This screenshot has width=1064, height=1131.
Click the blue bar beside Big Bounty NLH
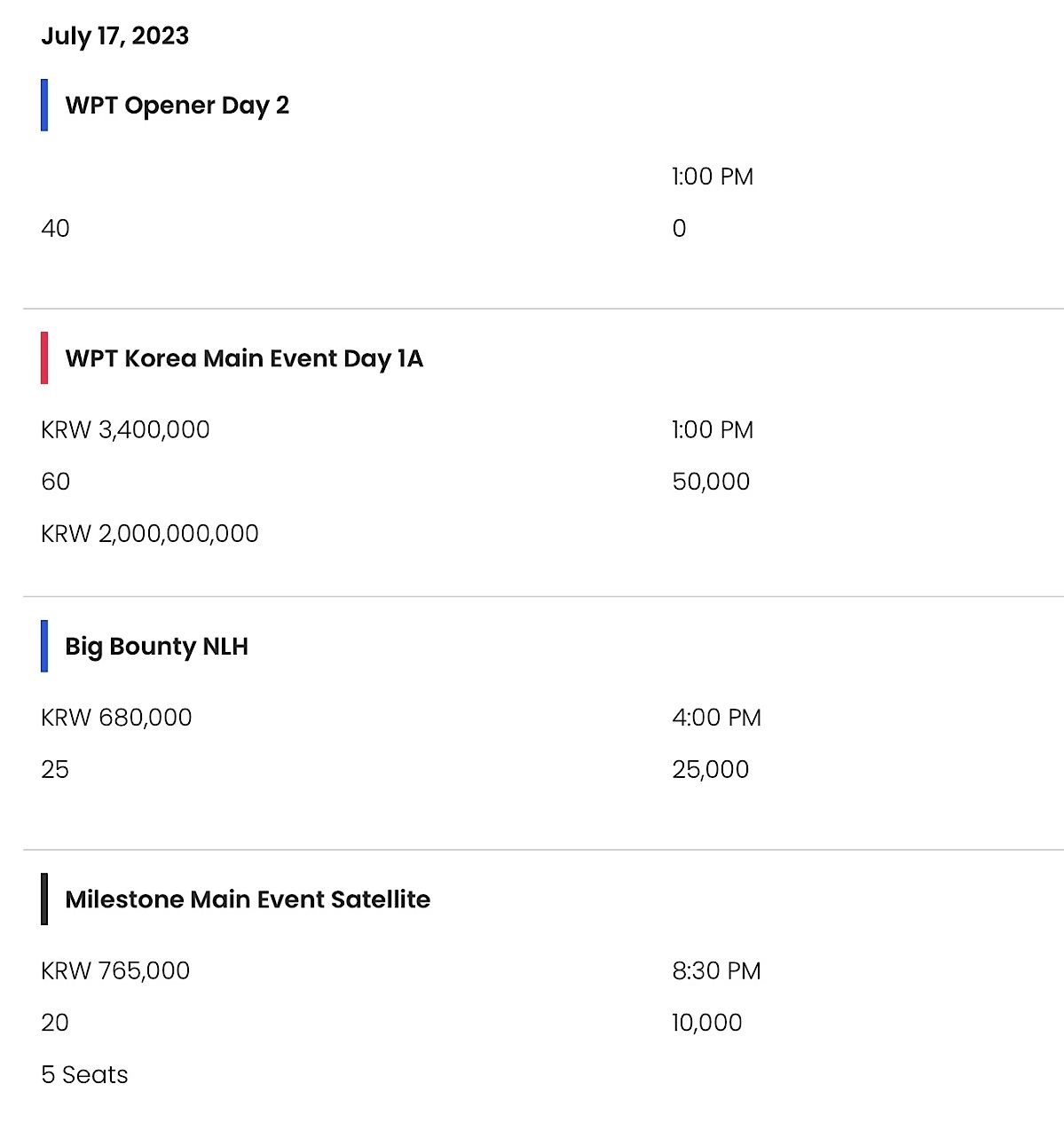pyautogui.click(x=44, y=646)
